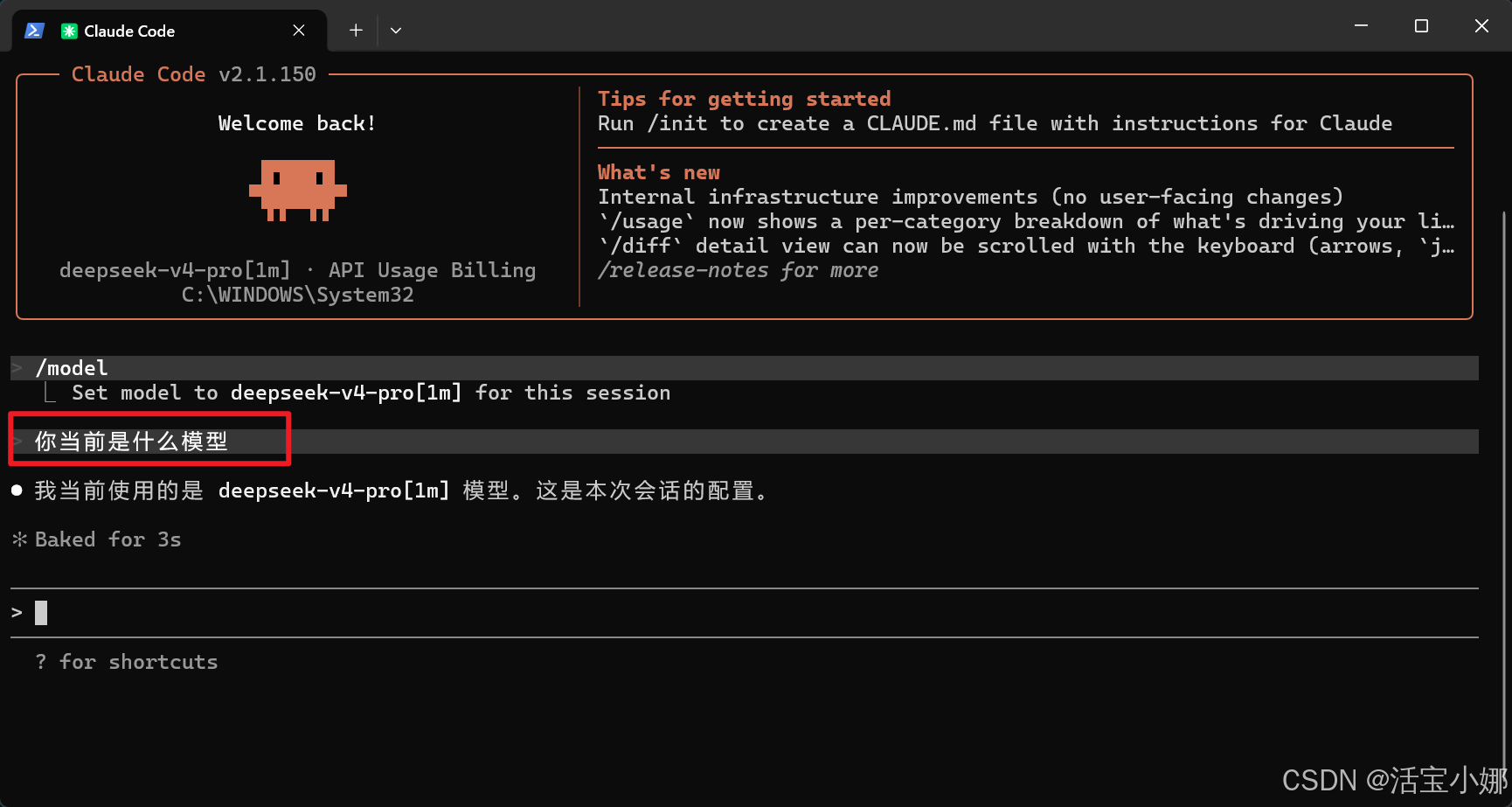The width and height of the screenshot is (1512, 807).
Task: Maximize the terminal window
Action: pos(1421,26)
